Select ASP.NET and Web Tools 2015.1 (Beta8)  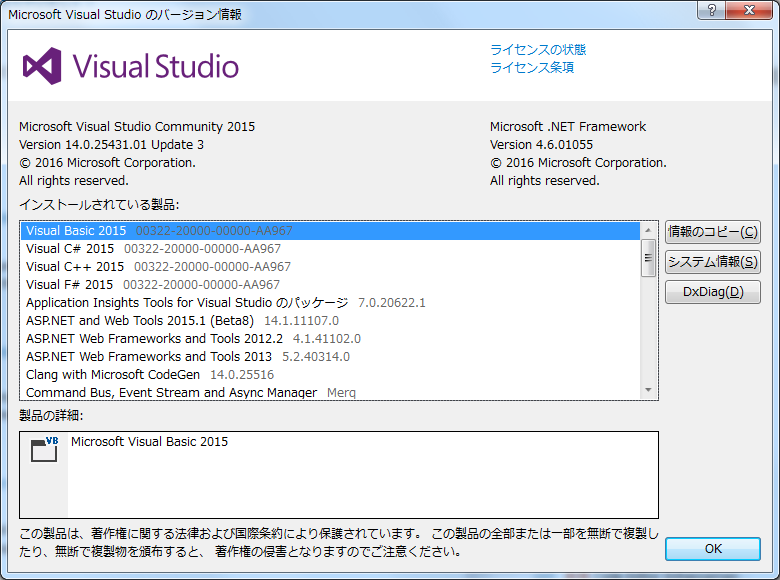tap(330, 321)
